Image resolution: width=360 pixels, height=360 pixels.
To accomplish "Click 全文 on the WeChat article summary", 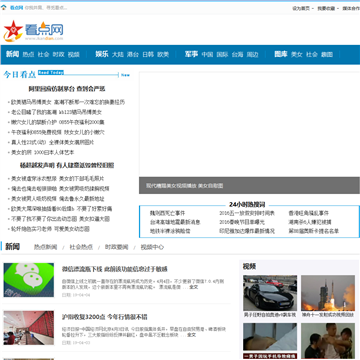I will coord(194,287).
